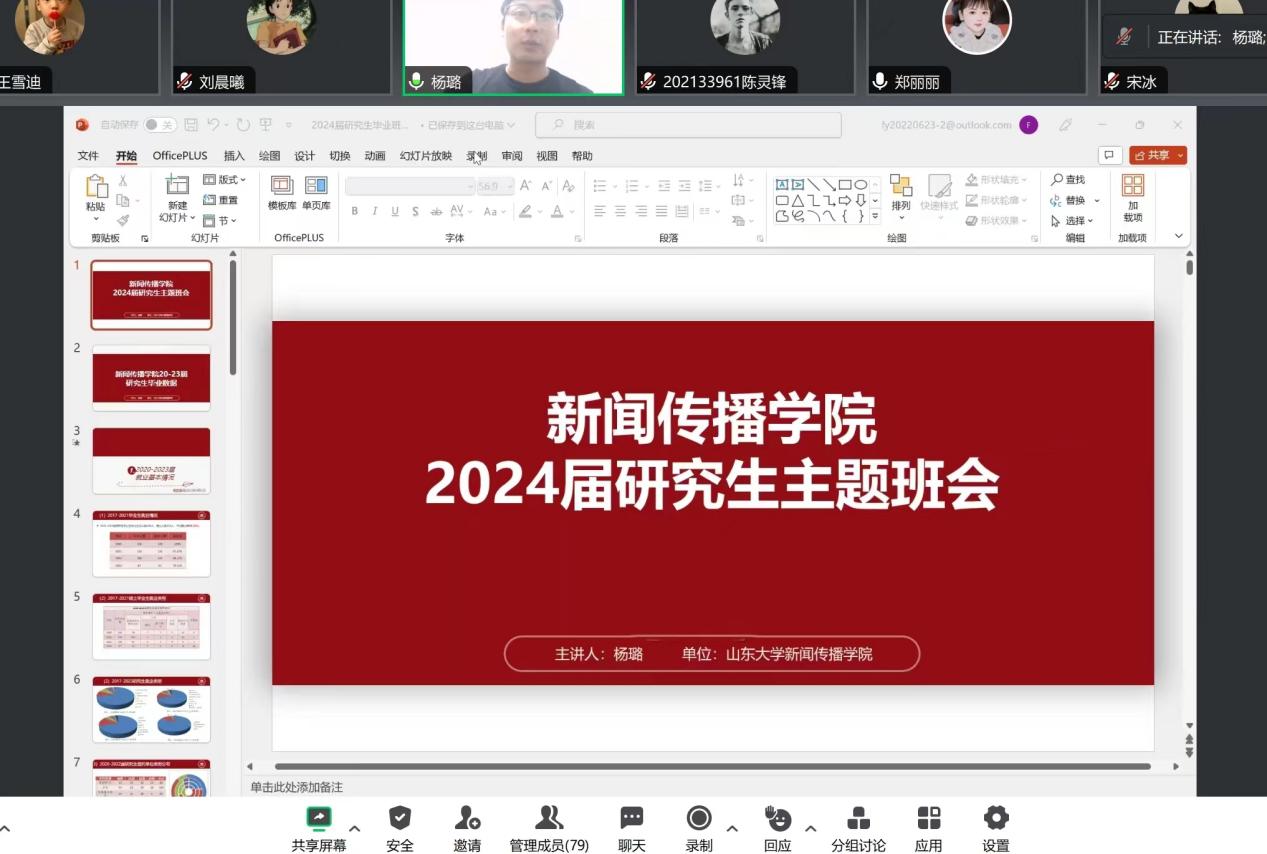Toggle the AutoSave switch in PowerPoint

159,125
